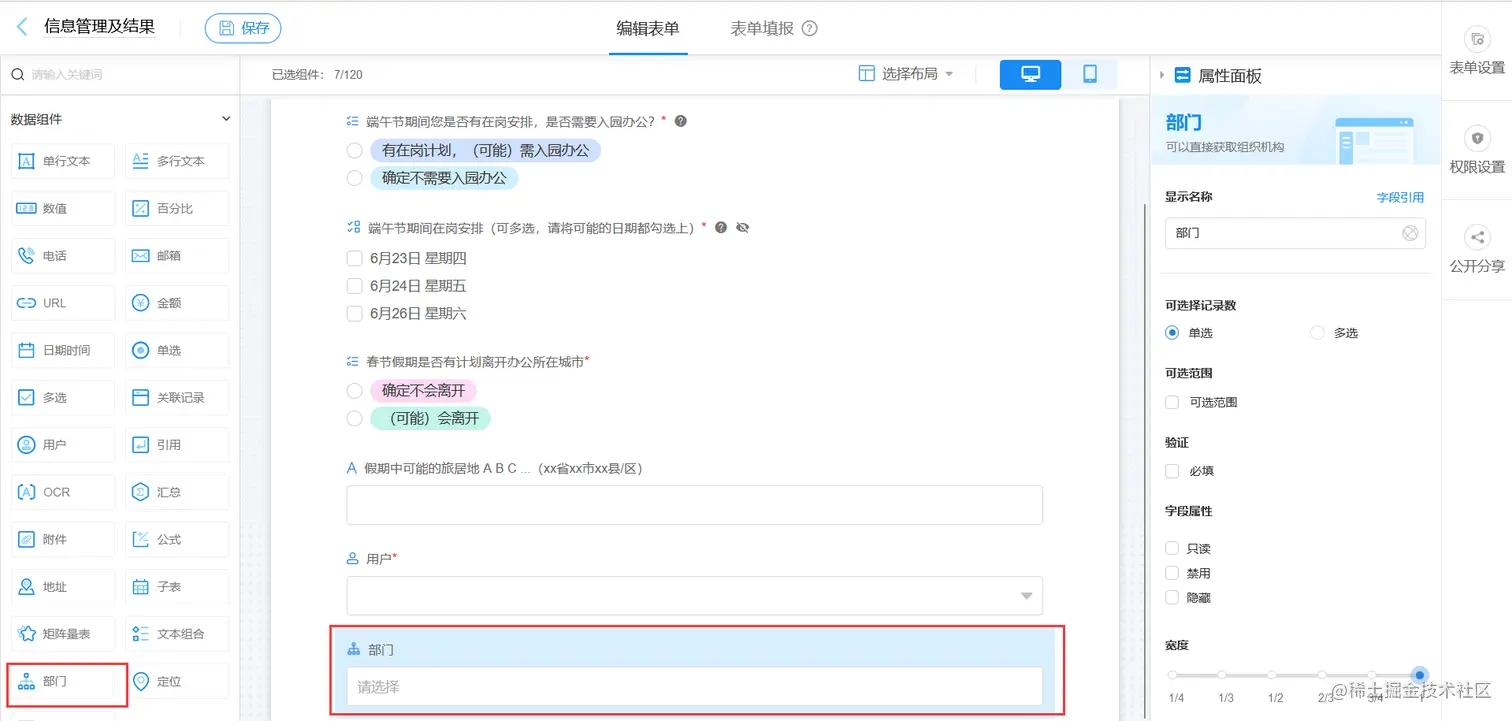Open the 用户 field dropdown
Image resolution: width=1512 pixels, height=721 pixels.
(x=1026, y=594)
